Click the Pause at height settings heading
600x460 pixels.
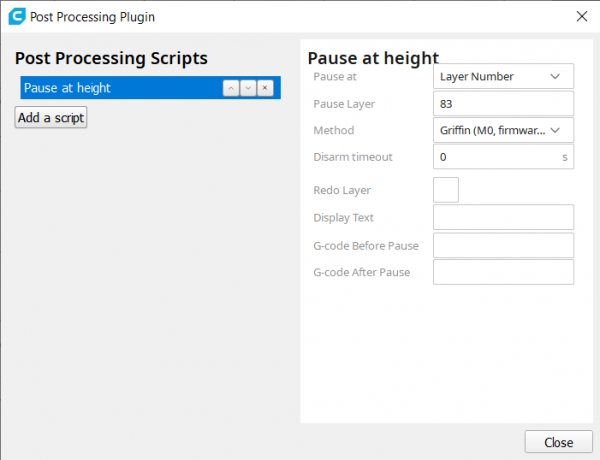coord(373,58)
